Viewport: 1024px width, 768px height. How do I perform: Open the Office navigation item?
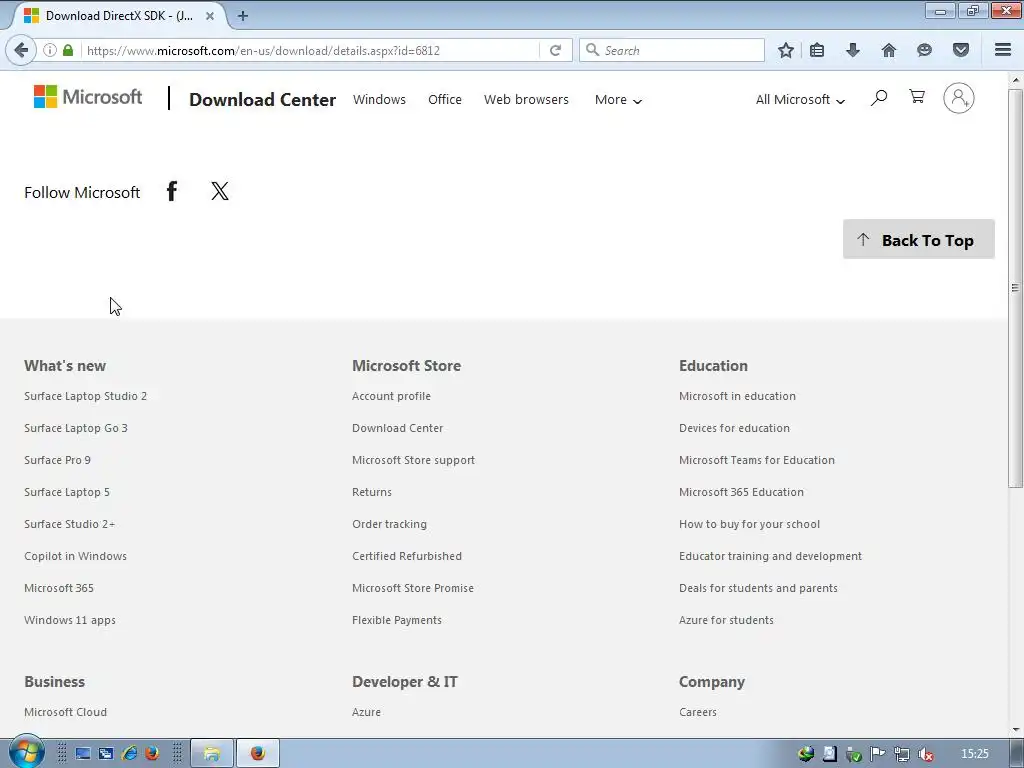point(445,100)
